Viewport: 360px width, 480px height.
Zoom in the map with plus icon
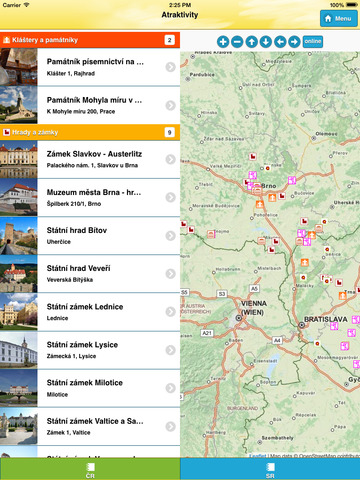[223, 42]
